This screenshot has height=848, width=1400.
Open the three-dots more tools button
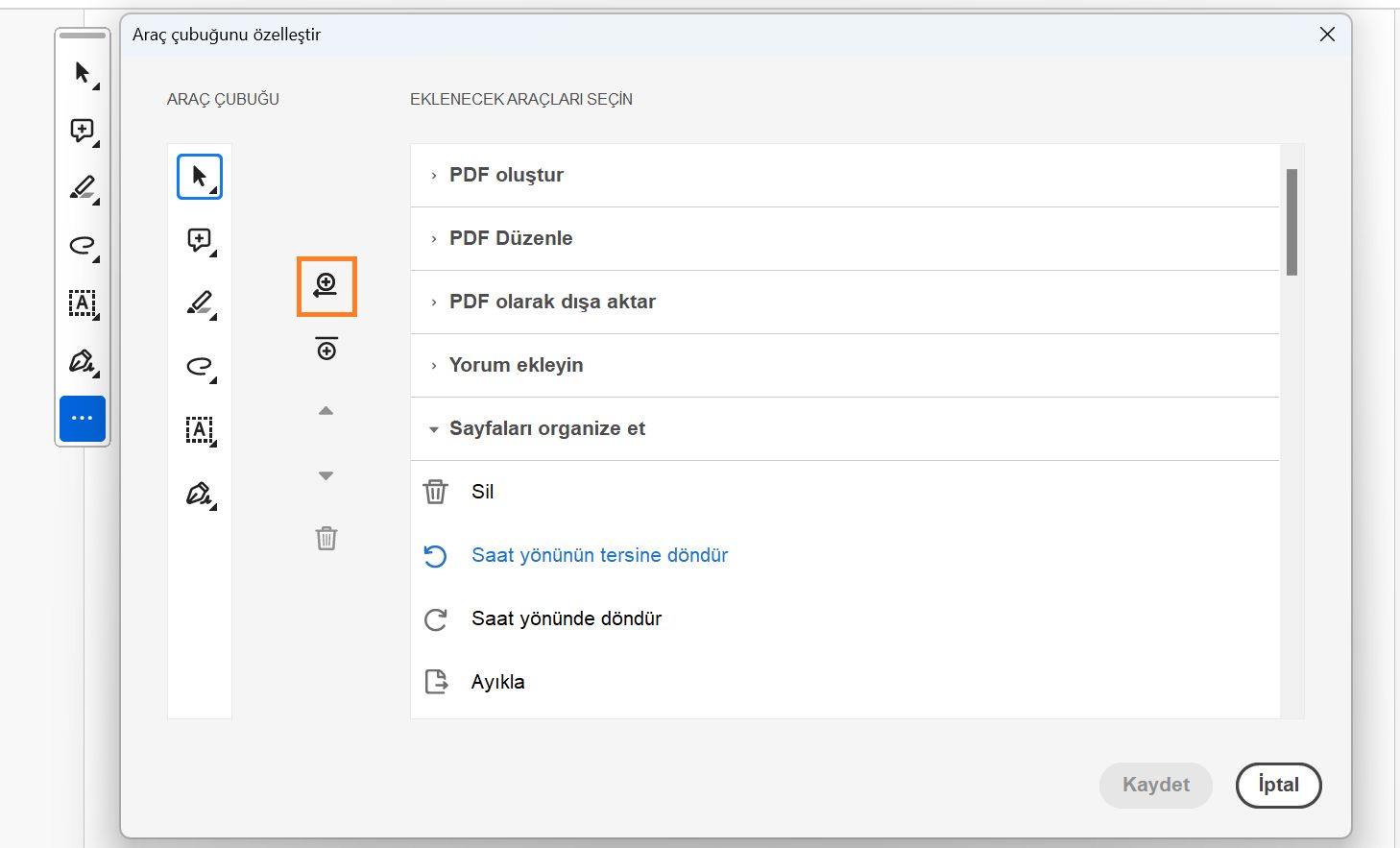(x=83, y=419)
